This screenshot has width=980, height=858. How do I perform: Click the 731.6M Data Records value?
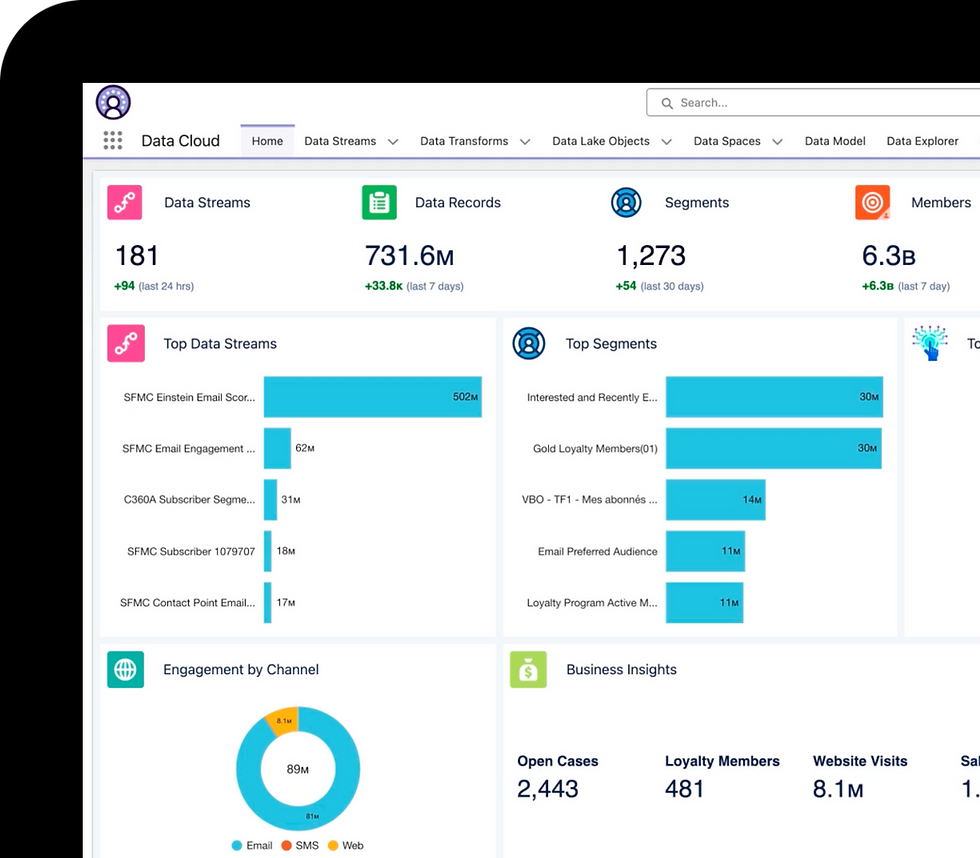pos(409,256)
